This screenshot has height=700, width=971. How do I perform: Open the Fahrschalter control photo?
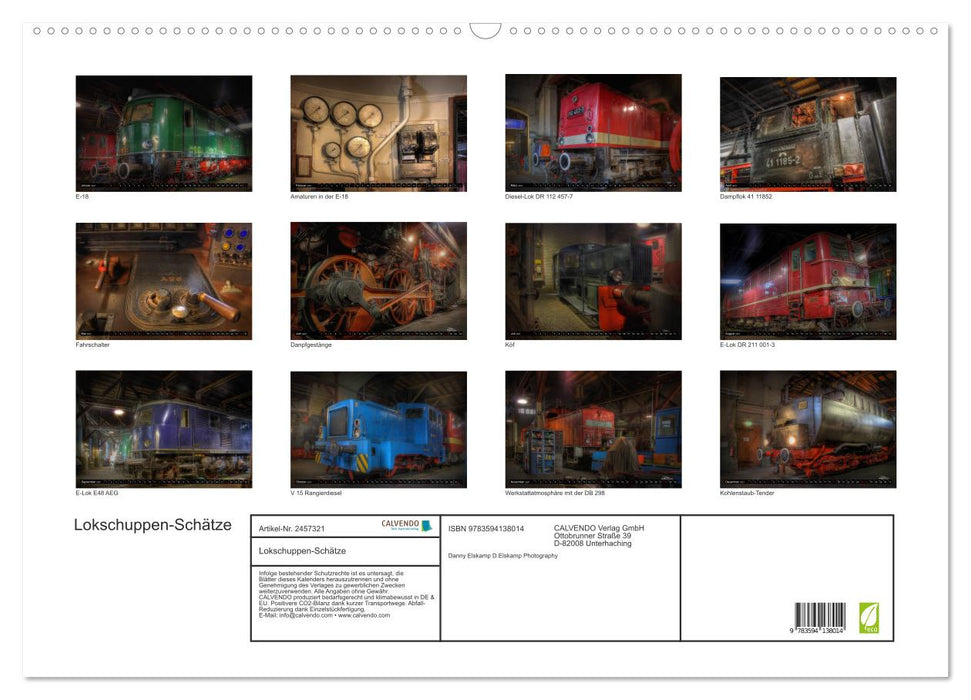[164, 281]
